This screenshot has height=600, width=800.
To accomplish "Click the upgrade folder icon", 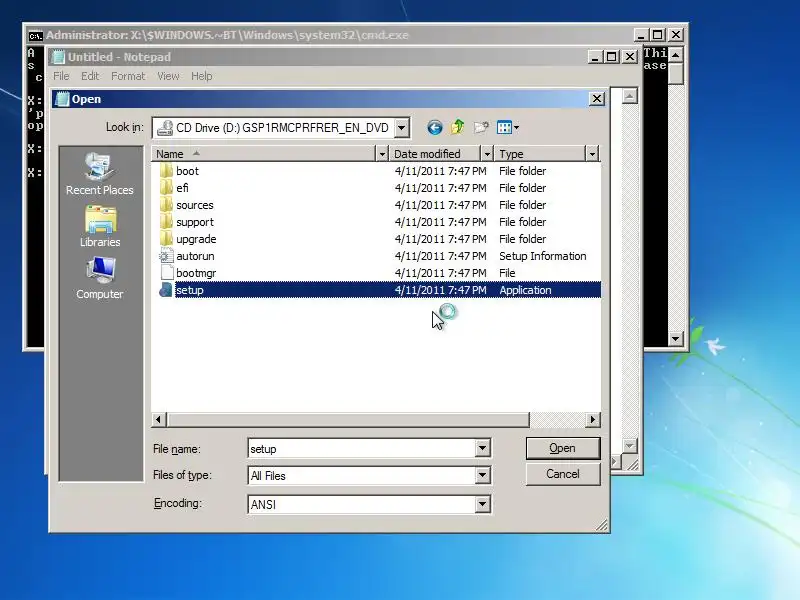I will coord(166,239).
